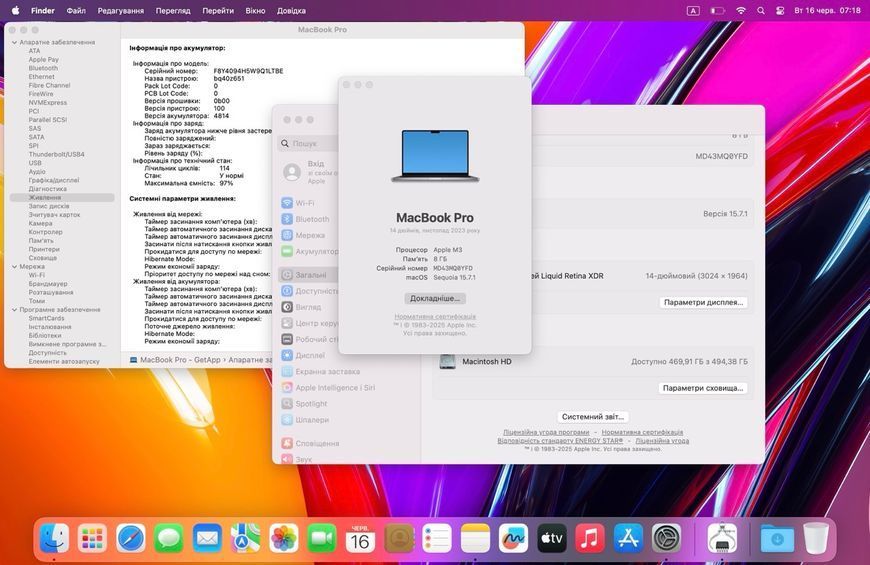Image resolution: width=870 pixels, height=565 pixels.
Task: Open Calendar showing 16 in the Dock
Action: pos(360,538)
